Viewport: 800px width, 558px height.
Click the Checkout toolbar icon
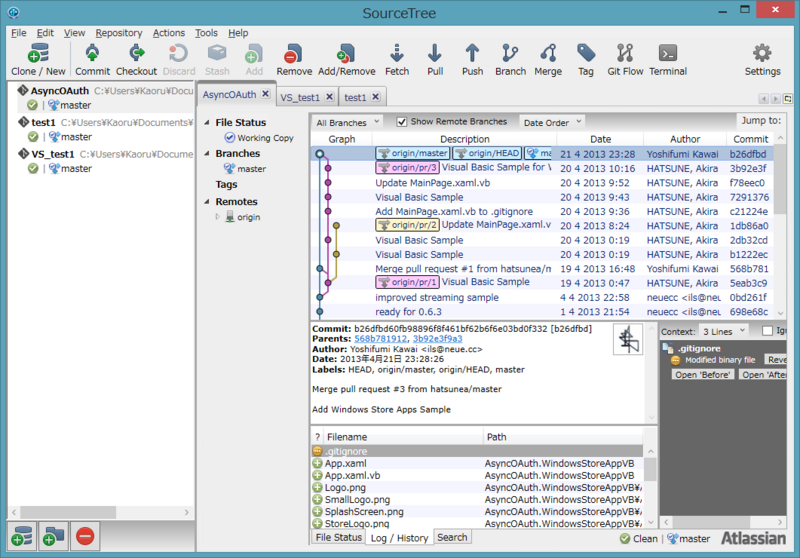136,60
